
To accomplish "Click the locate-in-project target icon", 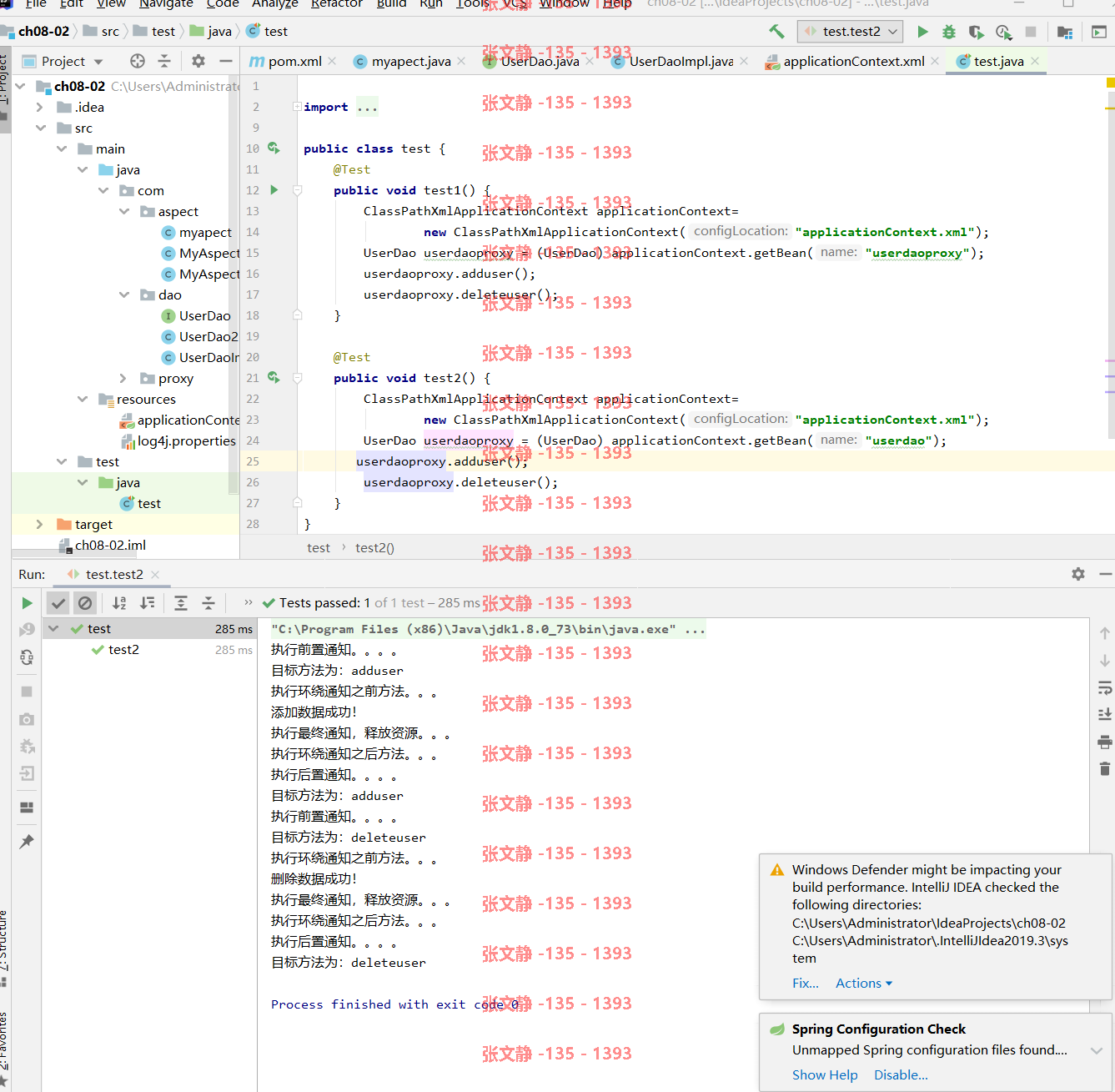I will tap(138, 61).
